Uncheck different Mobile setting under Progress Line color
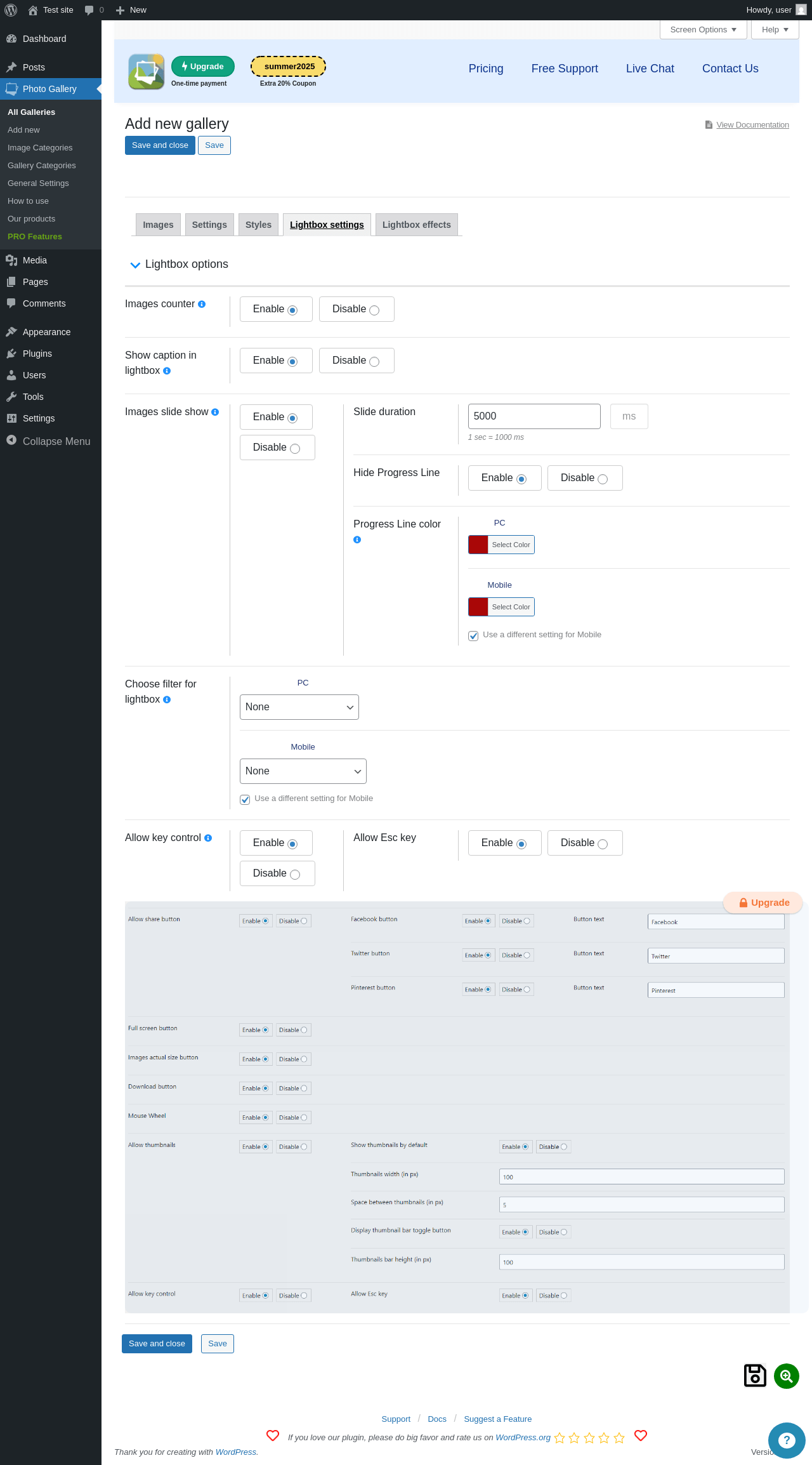Screen dimensions: 812x1465 pos(473,636)
